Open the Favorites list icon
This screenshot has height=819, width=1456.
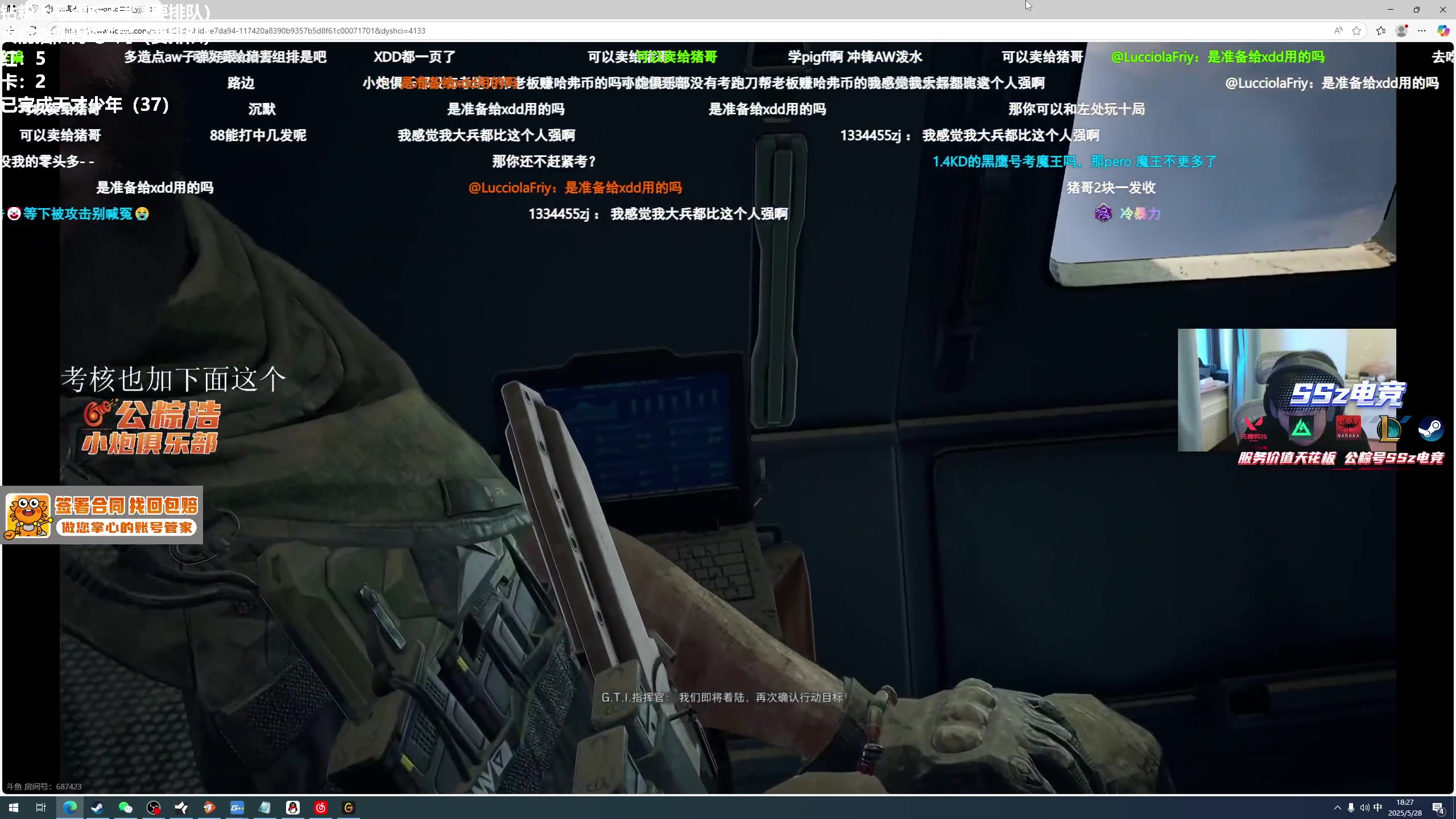coord(1380,31)
